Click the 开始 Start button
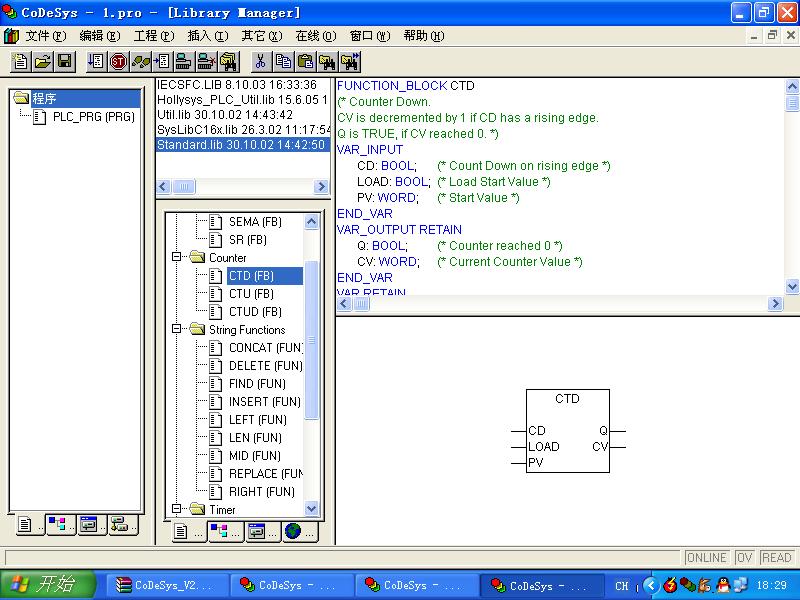Viewport: 800px width, 600px height. pyautogui.click(x=47, y=584)
